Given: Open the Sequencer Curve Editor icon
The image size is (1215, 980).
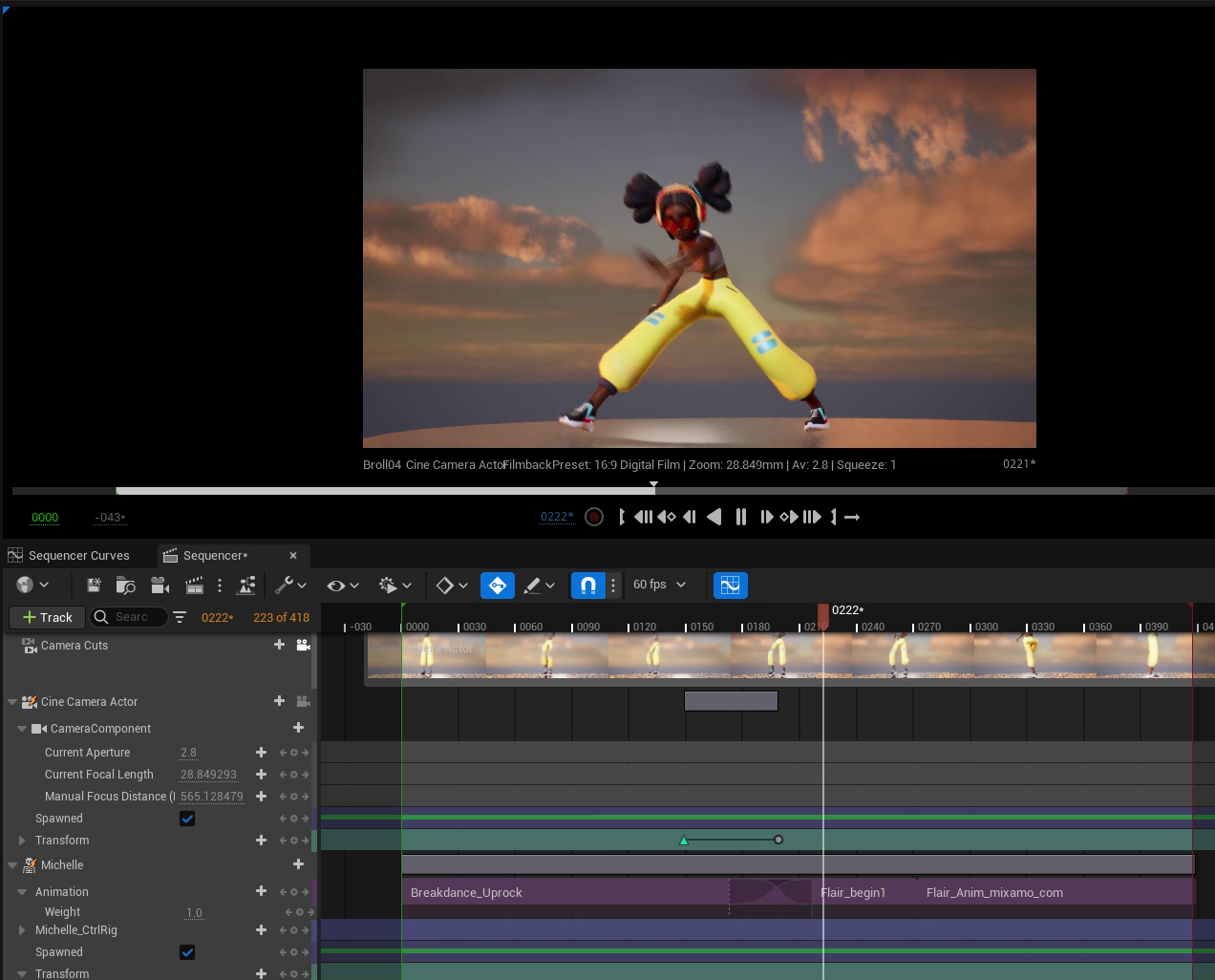Looking at the screenshot, I should pyautogui.click(x=730, y=586).
